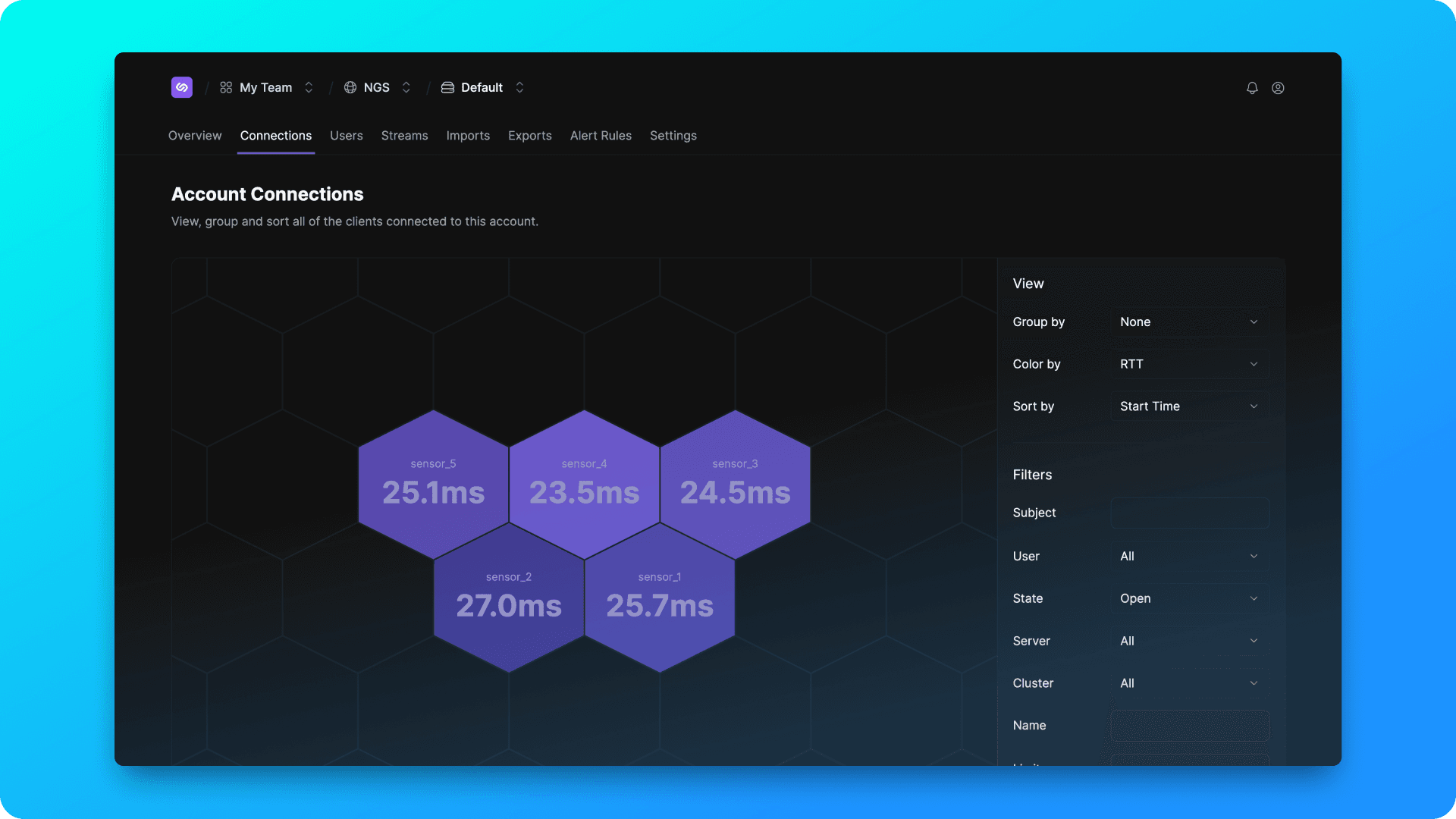Click the Name filter input field
The height and width of the screenshot is (819, 1456).
(1189, 726)
